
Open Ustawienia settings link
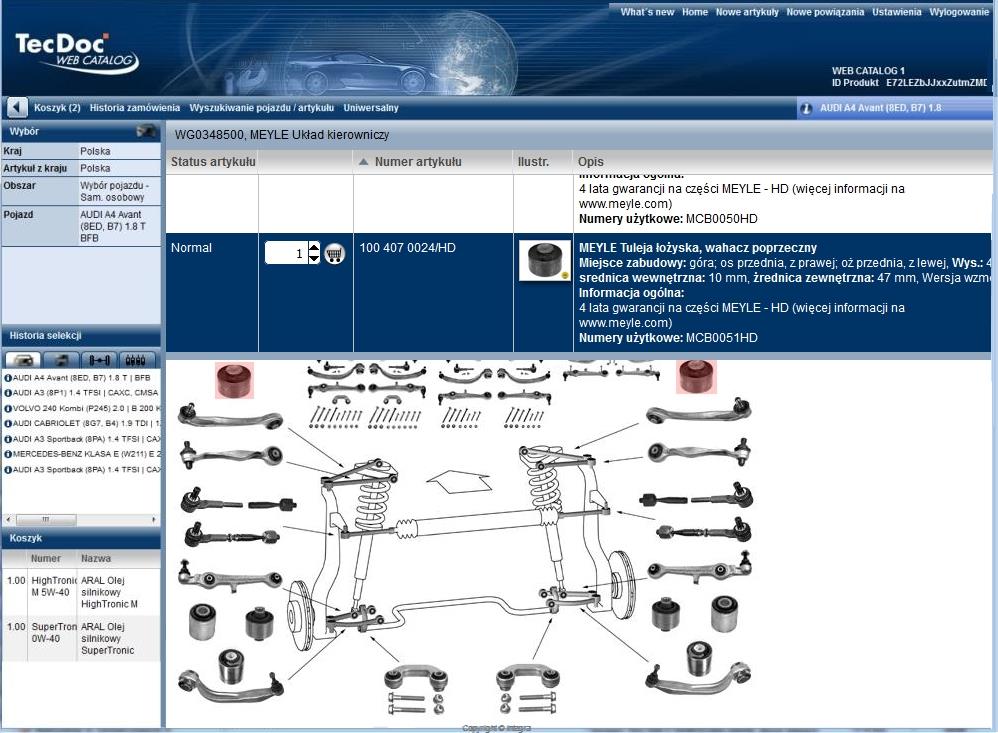(897, 12)
